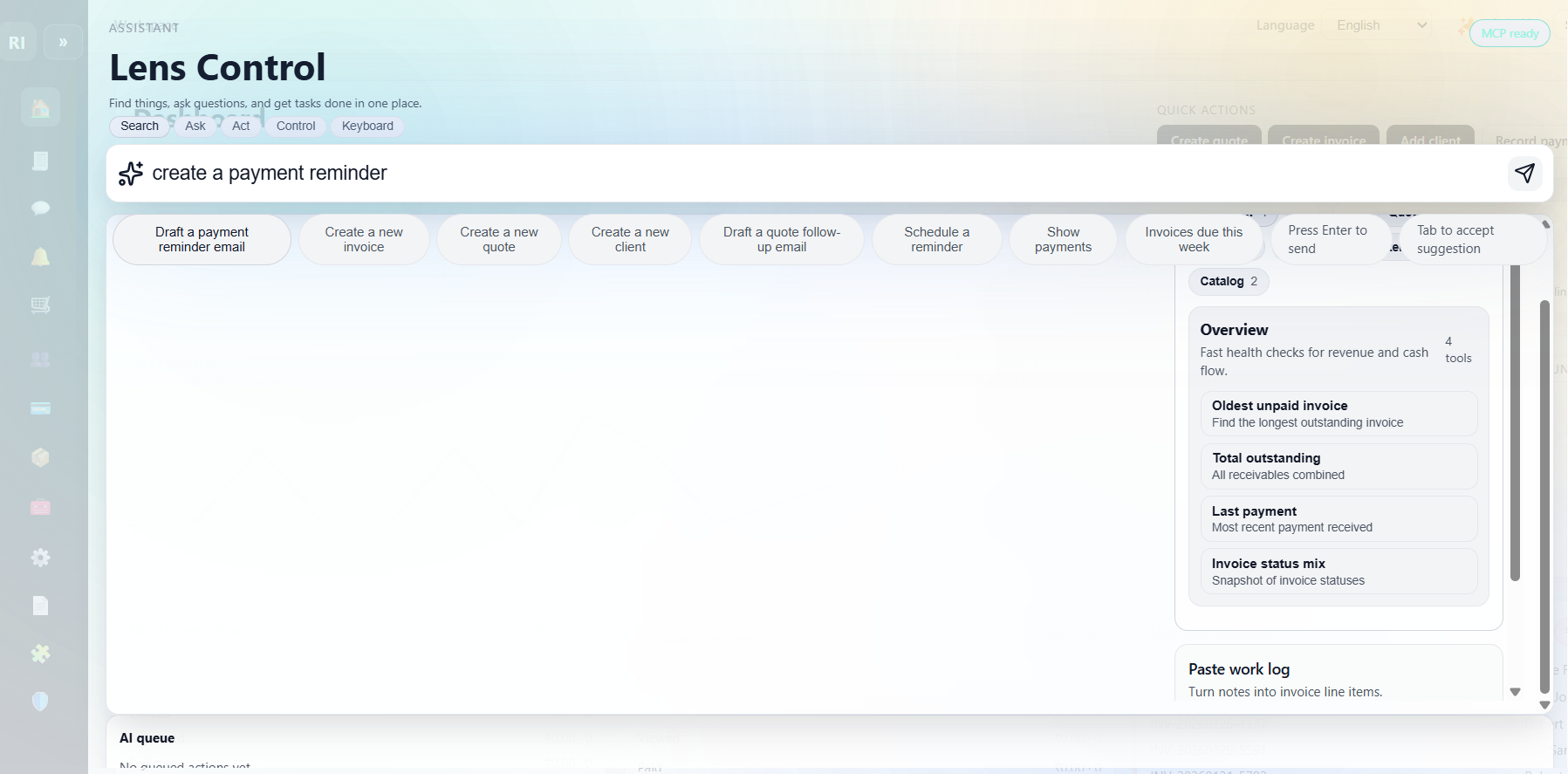Open the shield security sidebar icon
Screen dimensions: 1568x774
point(40,702)
